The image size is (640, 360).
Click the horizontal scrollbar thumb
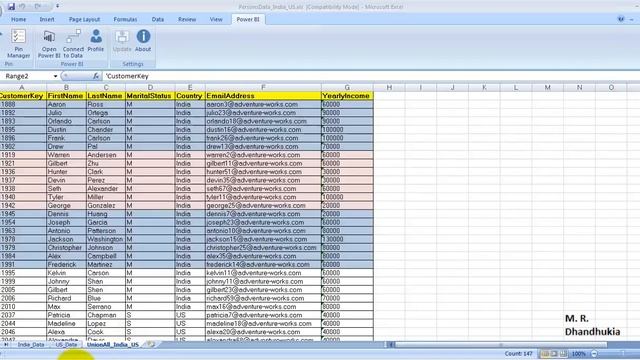(x=501, y=345)
